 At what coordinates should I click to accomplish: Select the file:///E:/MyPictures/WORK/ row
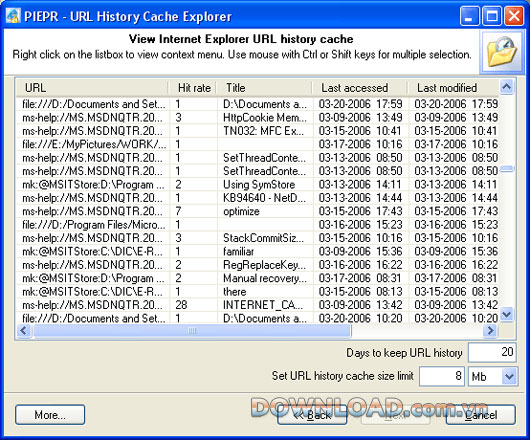click(258, 144)
